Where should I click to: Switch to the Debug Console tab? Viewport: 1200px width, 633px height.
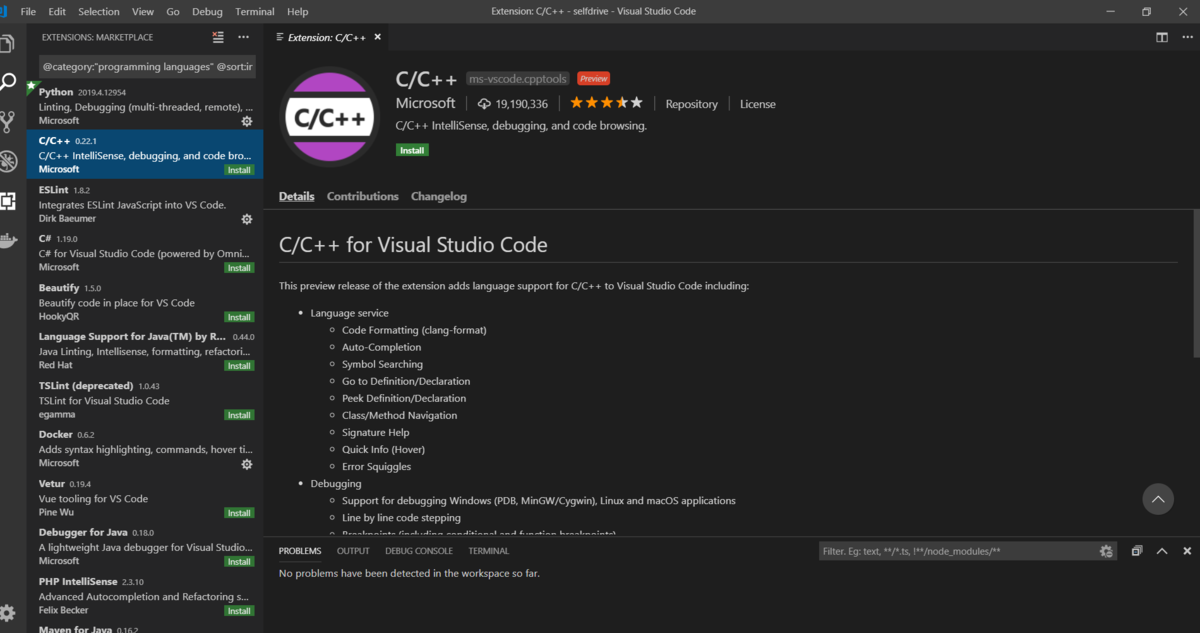pos(419,551)
